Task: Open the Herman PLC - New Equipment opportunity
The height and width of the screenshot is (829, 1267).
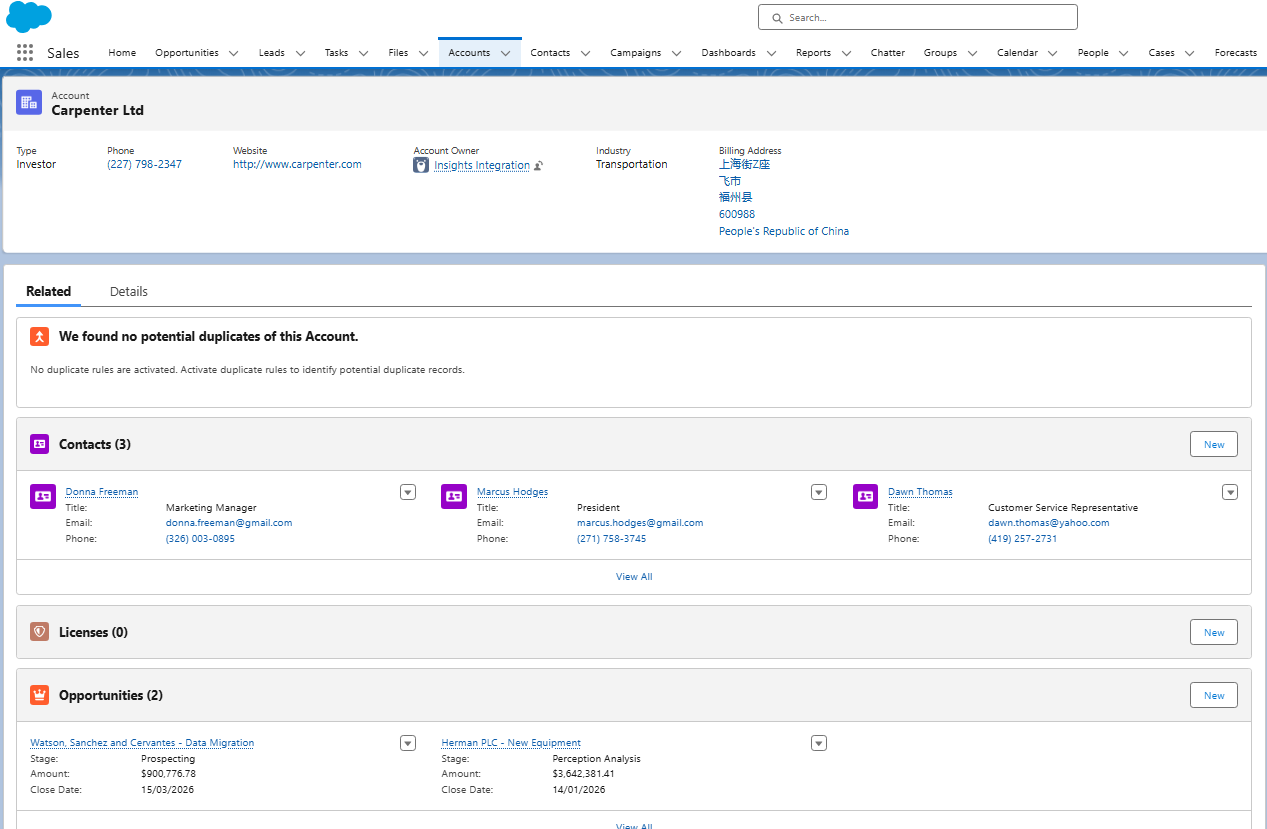Action: pyautogui.click(x=510, y=742)
